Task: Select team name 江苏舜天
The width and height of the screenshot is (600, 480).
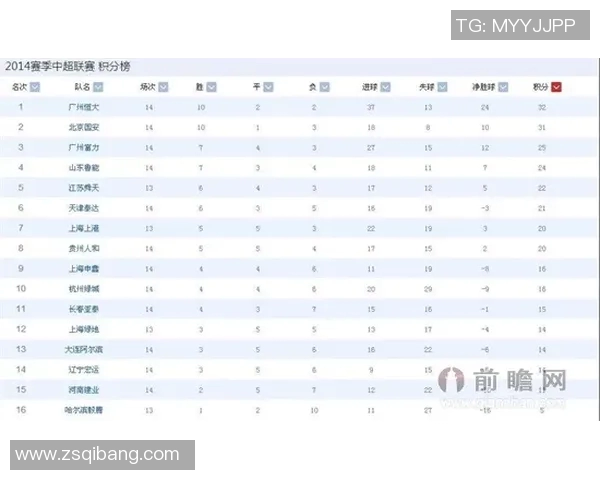Action: pyautogui.click(x=84, y=188)
